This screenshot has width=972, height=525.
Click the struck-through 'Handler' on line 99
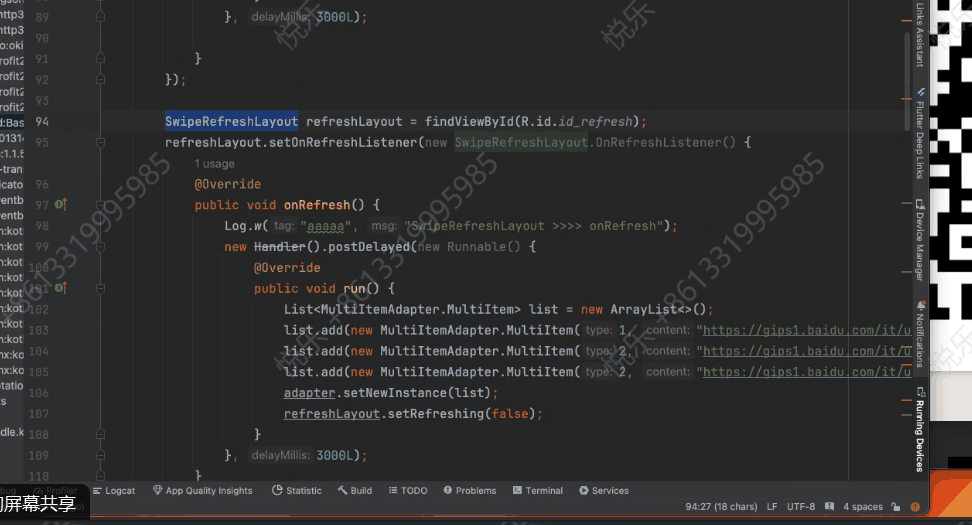(x=280, y=247)
